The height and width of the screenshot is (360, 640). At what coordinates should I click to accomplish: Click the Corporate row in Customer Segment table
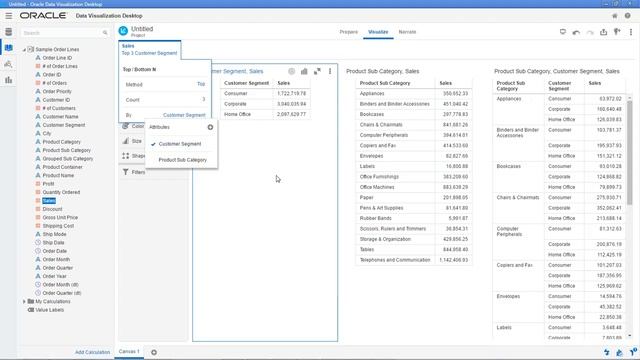point(265,104)
